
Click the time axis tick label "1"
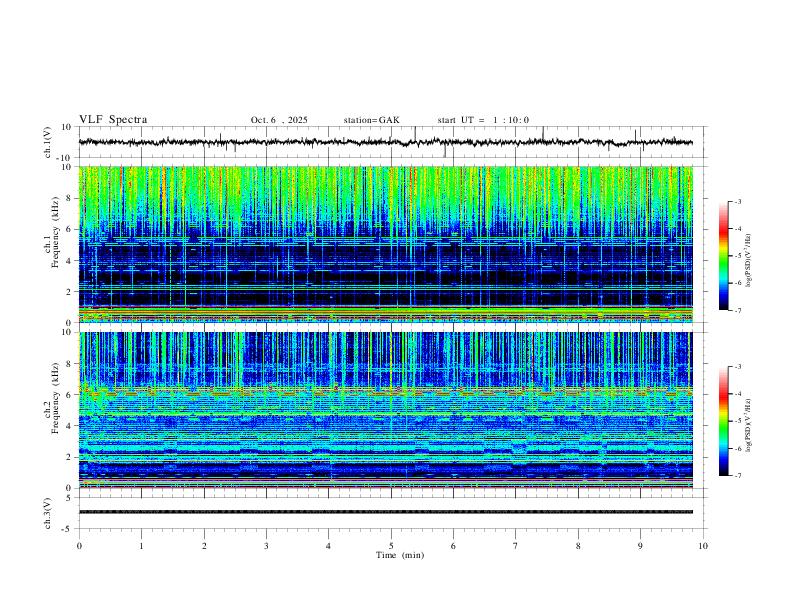(141, 546)
